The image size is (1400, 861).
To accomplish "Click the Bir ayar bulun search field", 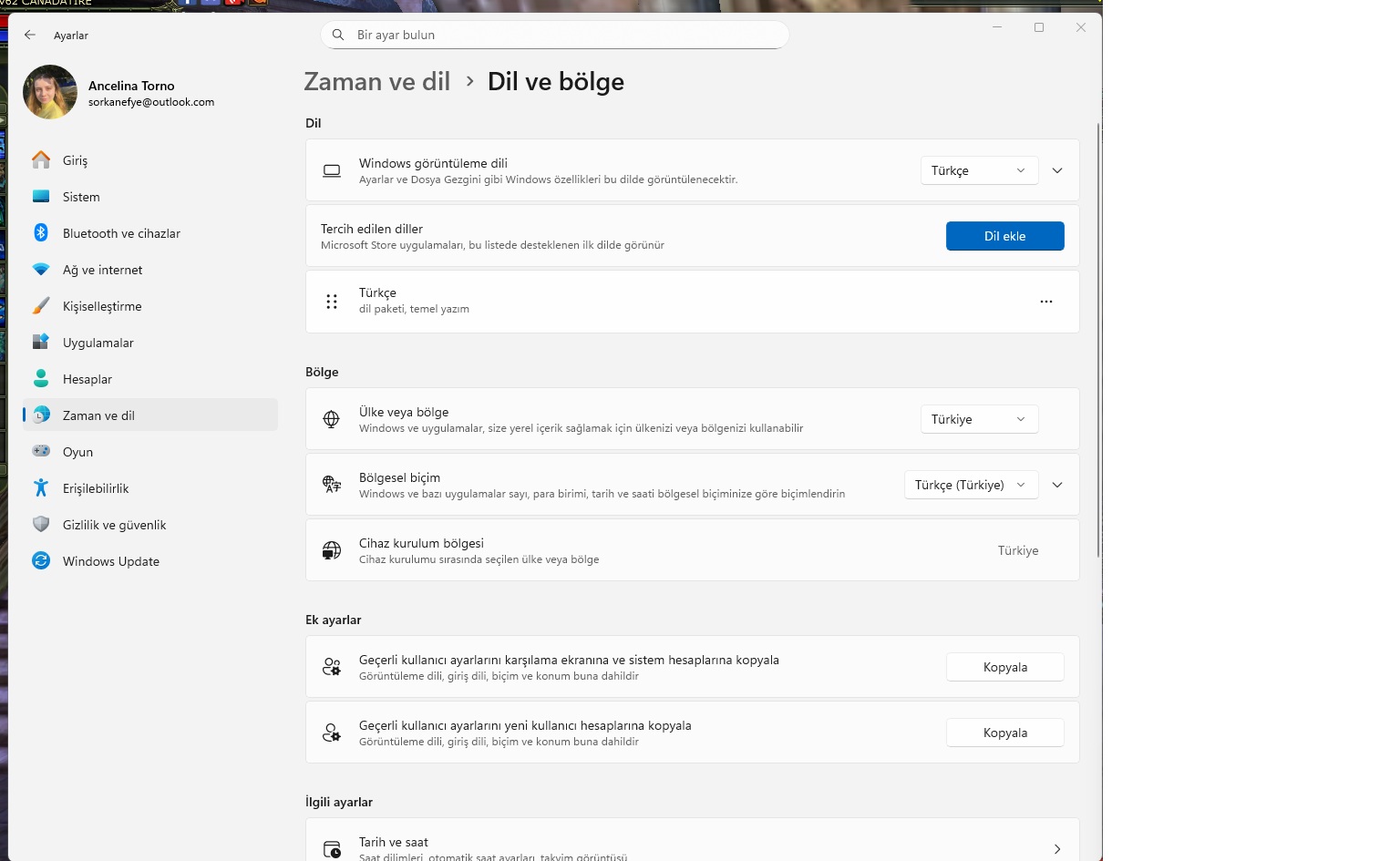I will click(x=554, y=35).
